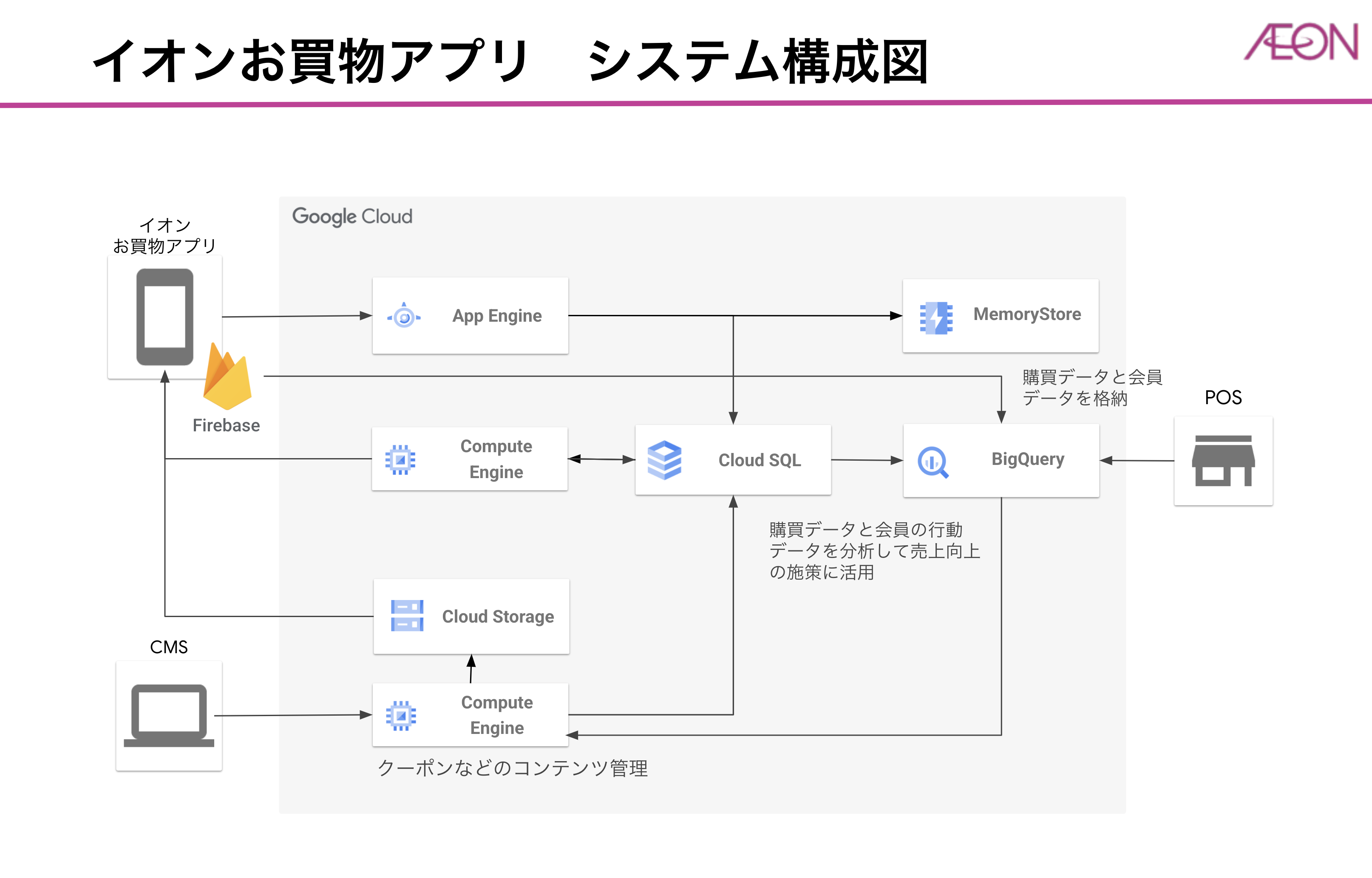Click the AEON logo
1372x878 pixels.
[x=1301, y=42]
